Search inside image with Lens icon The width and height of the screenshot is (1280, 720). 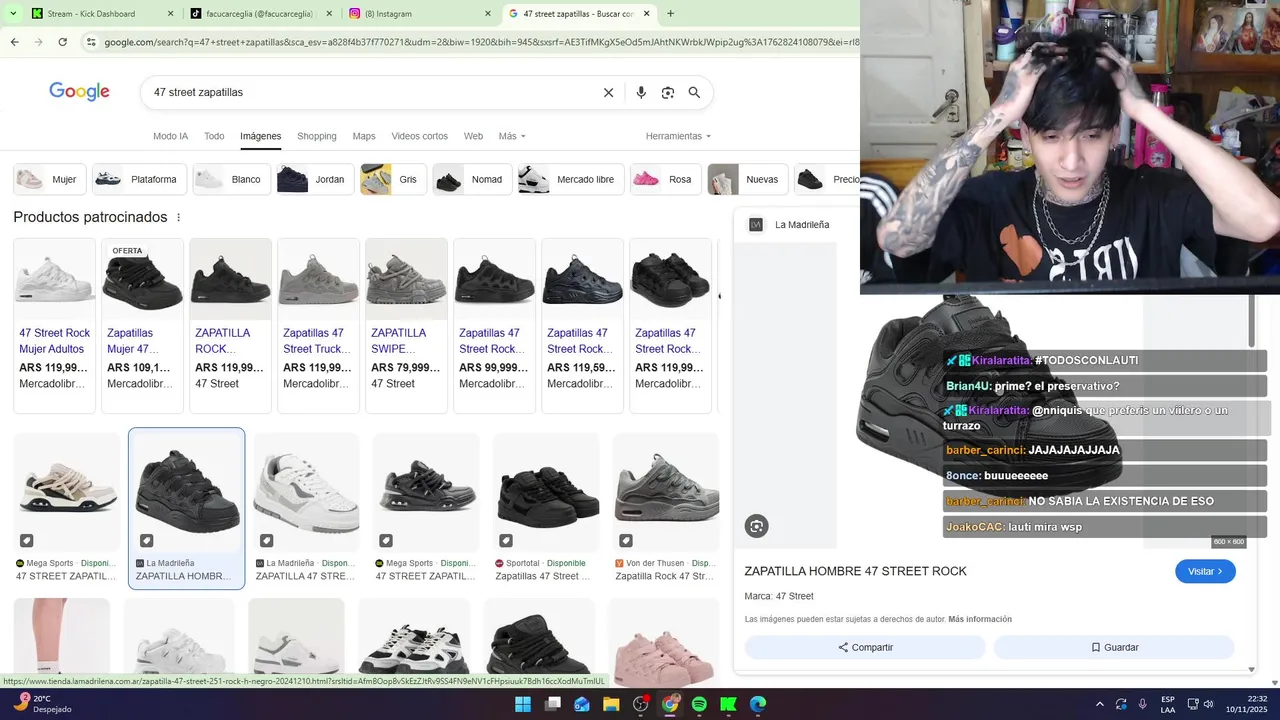click(x=756, y=526)
